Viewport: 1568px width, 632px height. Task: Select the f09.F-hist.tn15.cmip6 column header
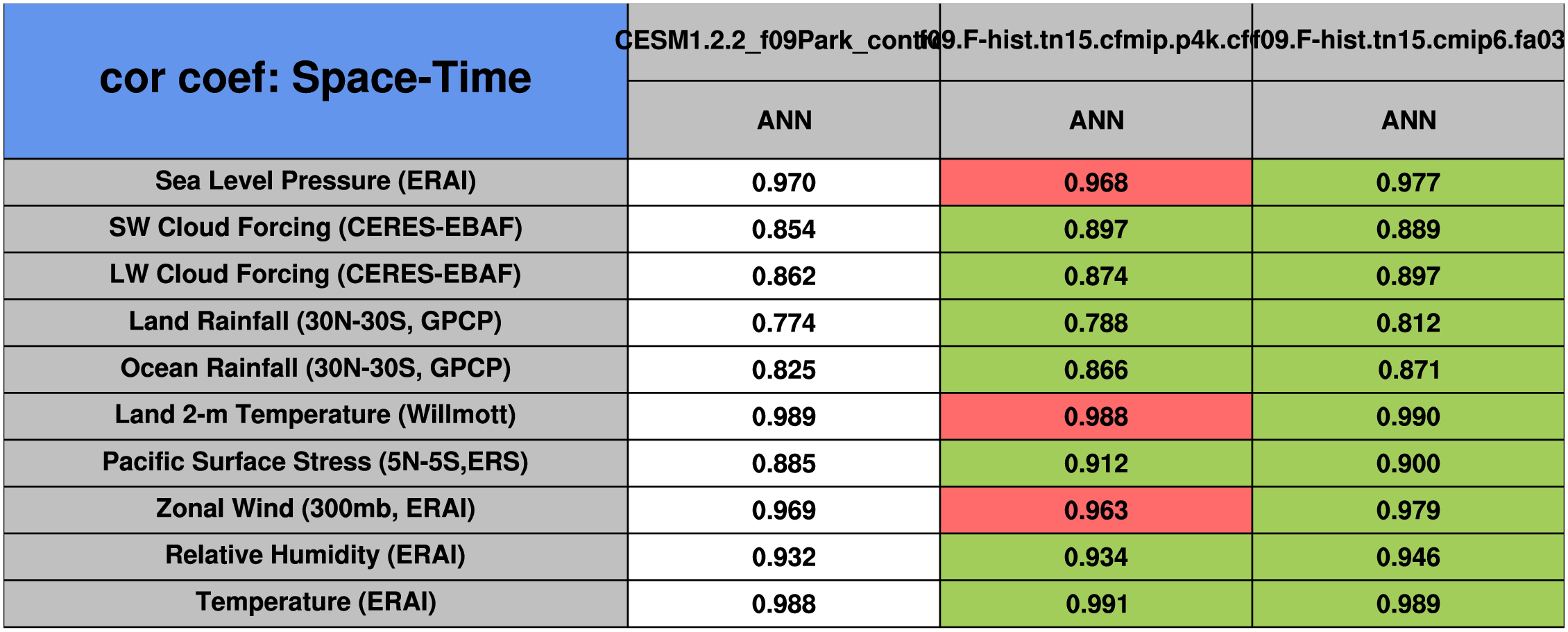(1408, 42)
